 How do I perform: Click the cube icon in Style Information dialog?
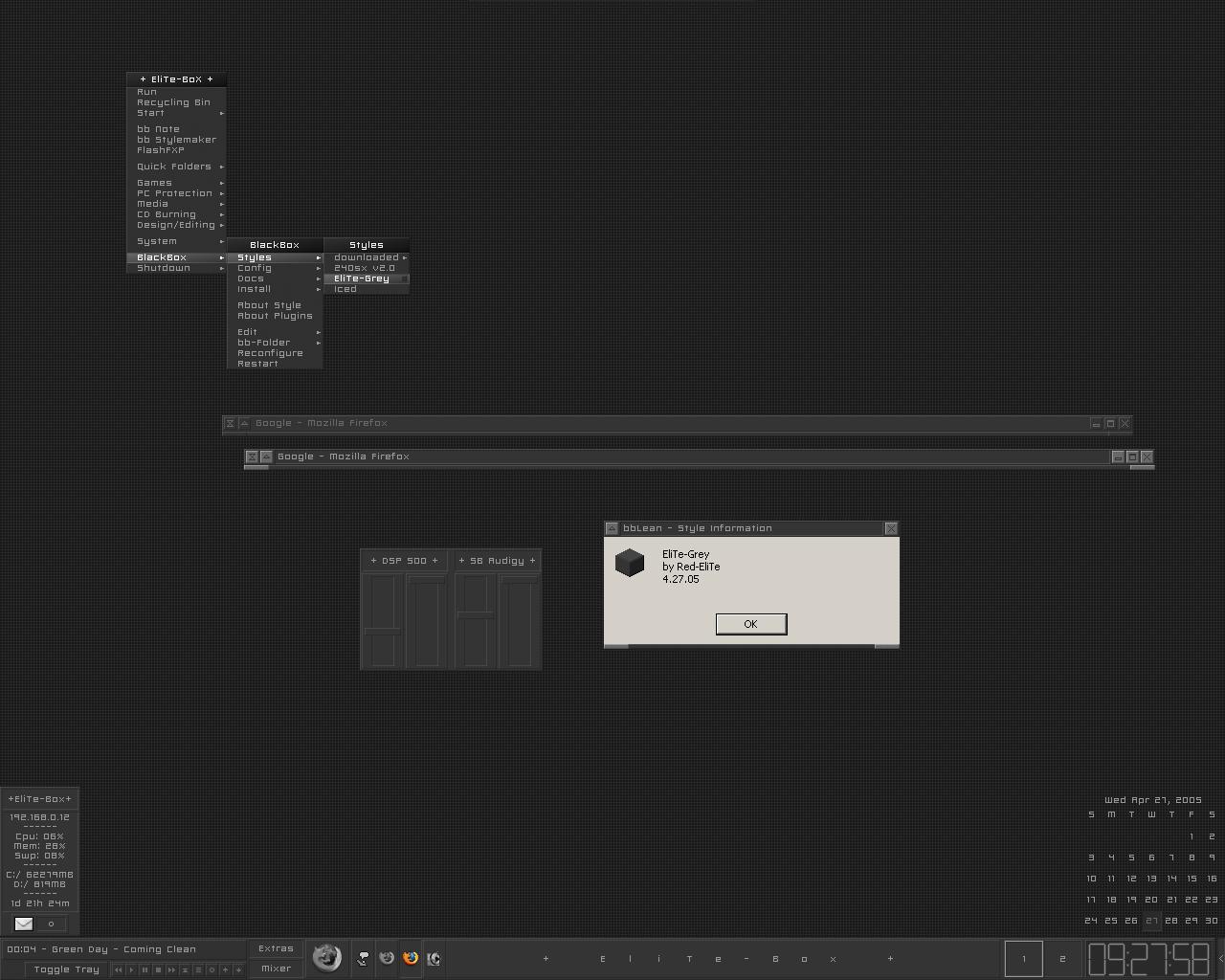point(630,563)
